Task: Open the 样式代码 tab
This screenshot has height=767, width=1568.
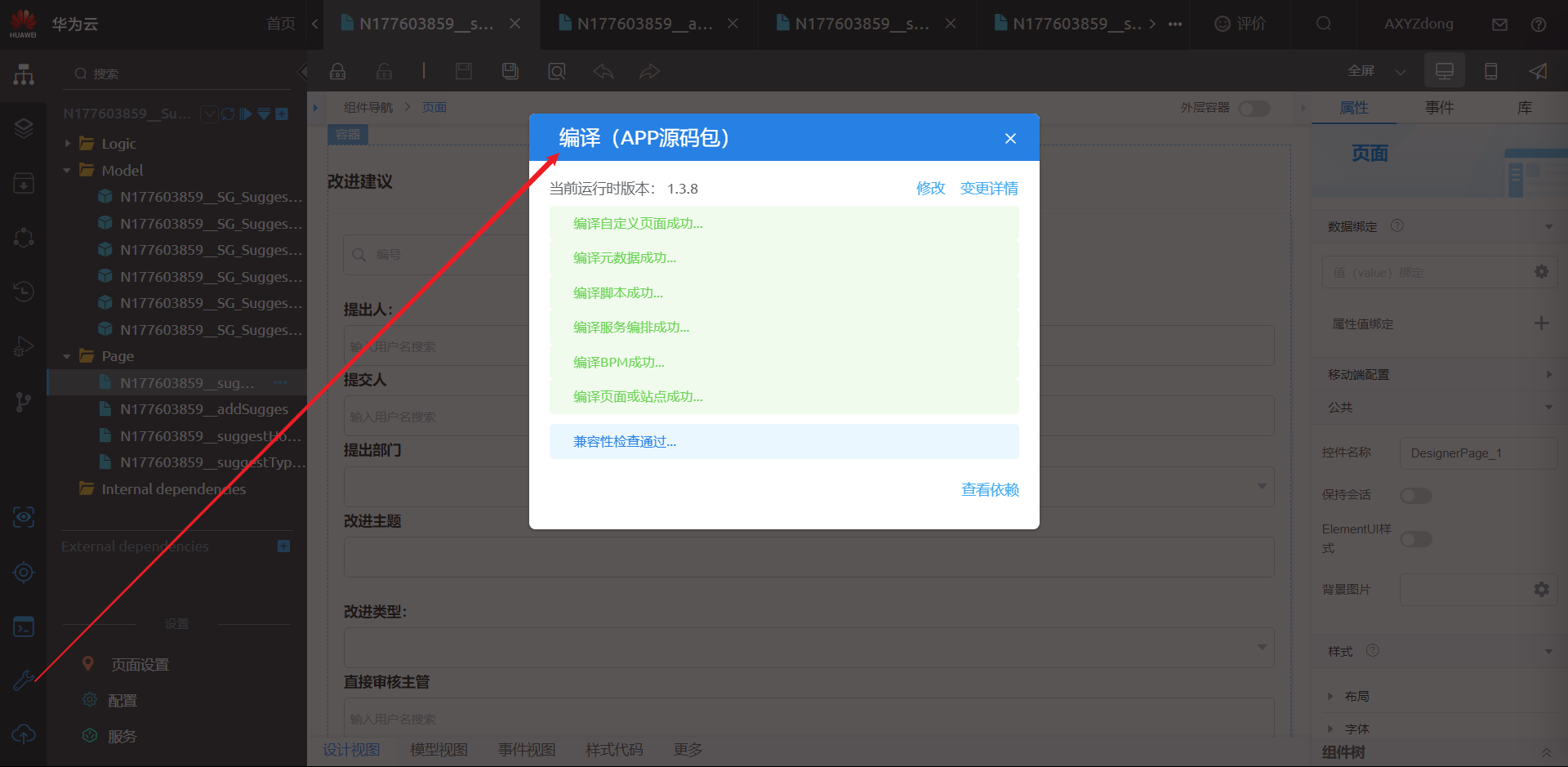Action: click(614, 750)
